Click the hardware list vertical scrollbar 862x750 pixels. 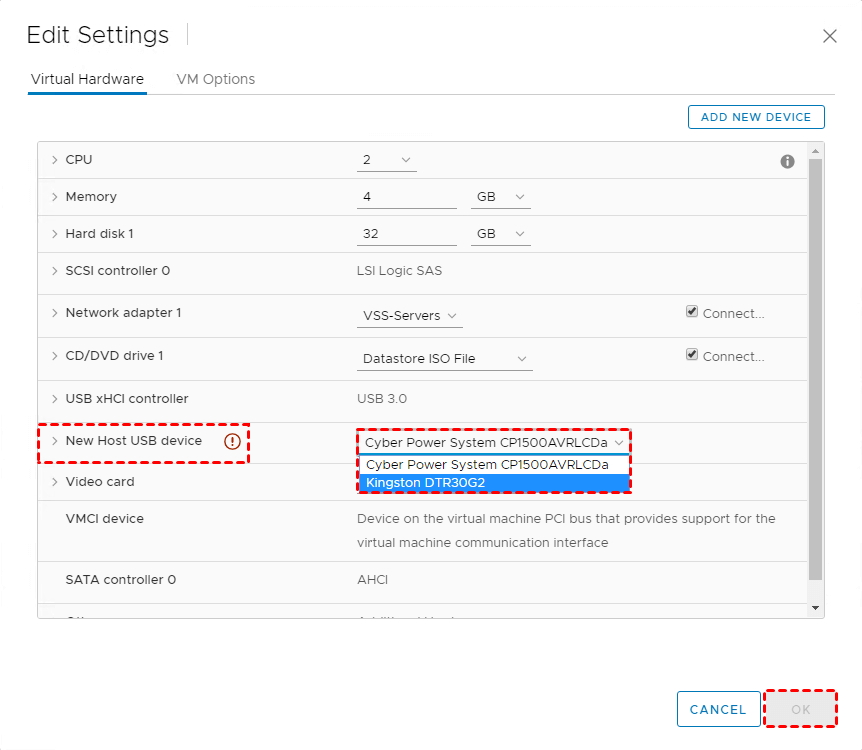pyautogui.click(x=815, y=370)
